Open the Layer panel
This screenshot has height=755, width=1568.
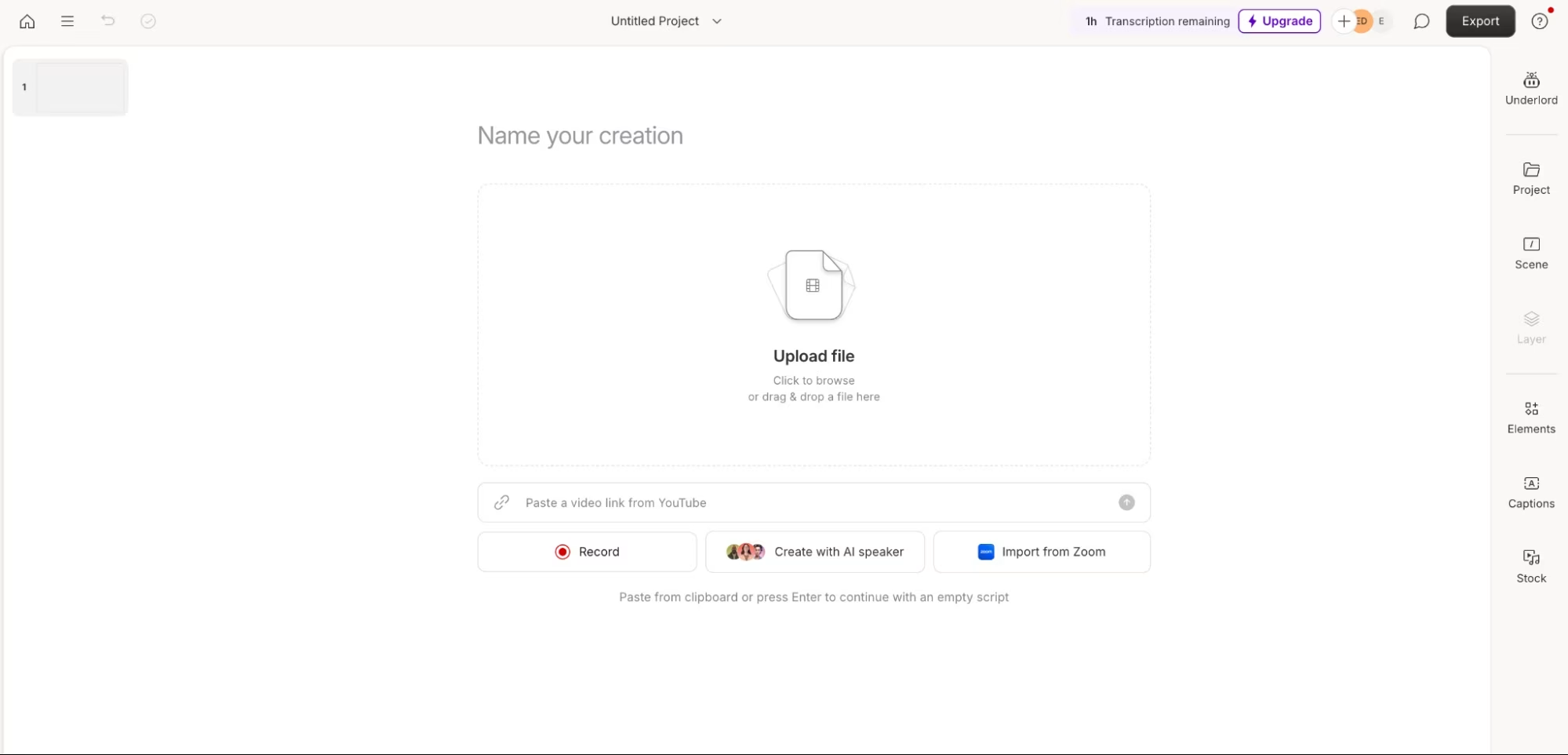(1530, 326)
